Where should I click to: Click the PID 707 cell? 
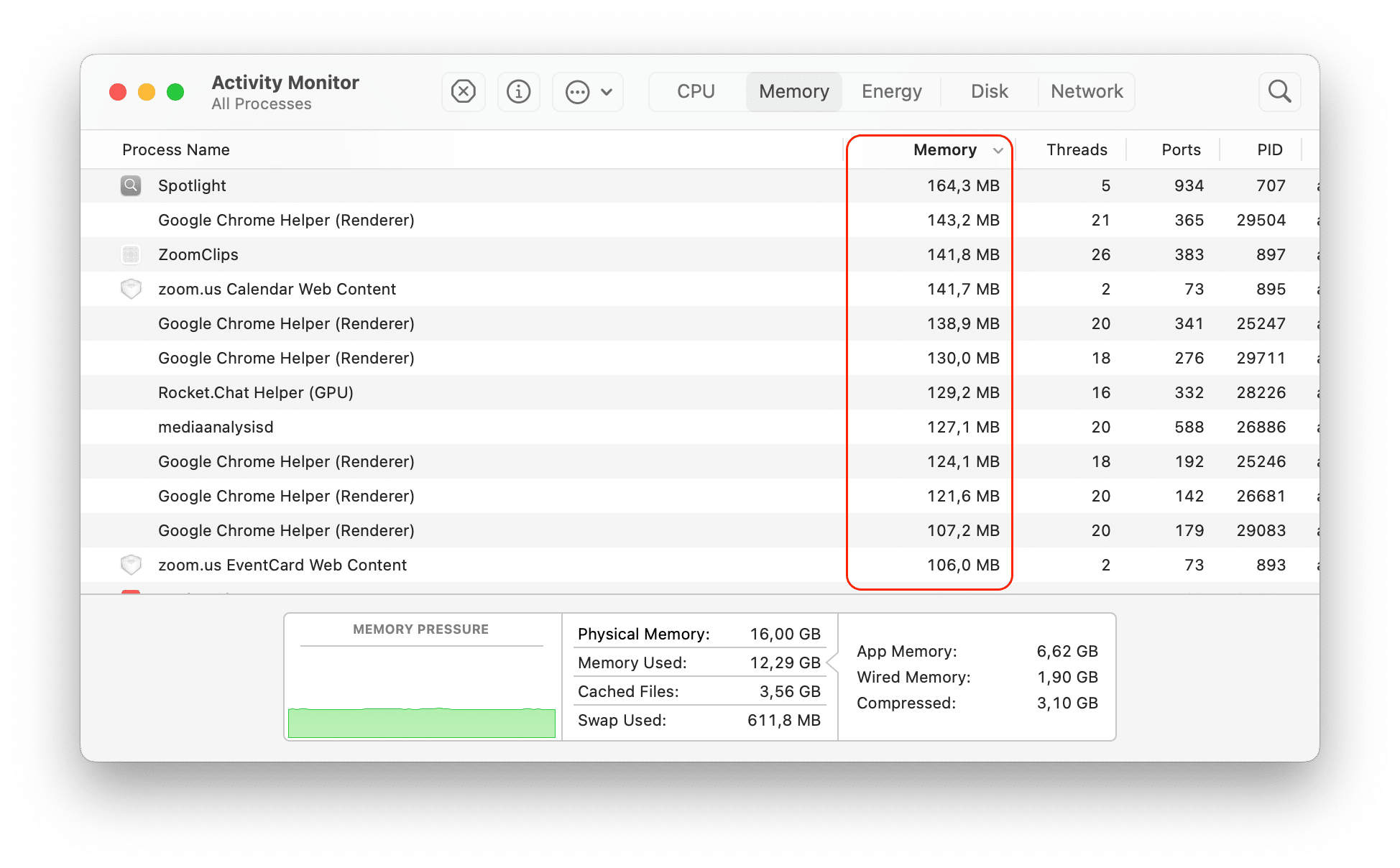(x=1271, y=185)
